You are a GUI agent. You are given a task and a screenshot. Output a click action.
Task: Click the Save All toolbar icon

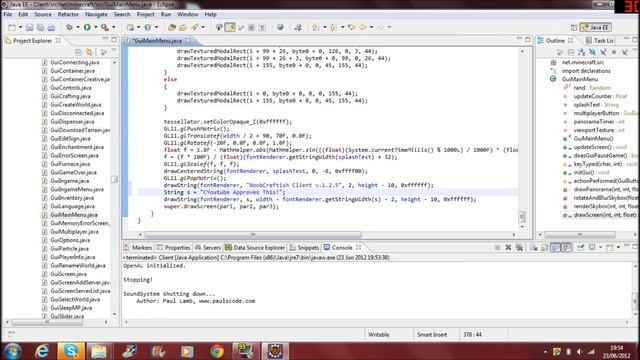40,27
